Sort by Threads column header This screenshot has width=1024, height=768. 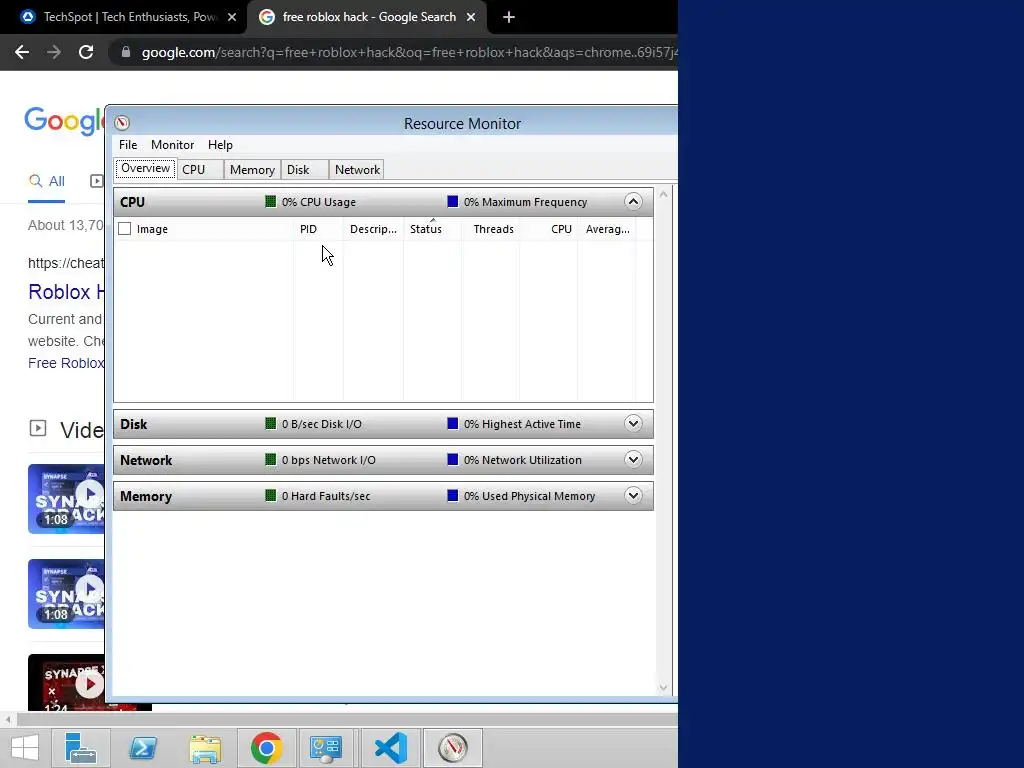[x=490, y=229]
